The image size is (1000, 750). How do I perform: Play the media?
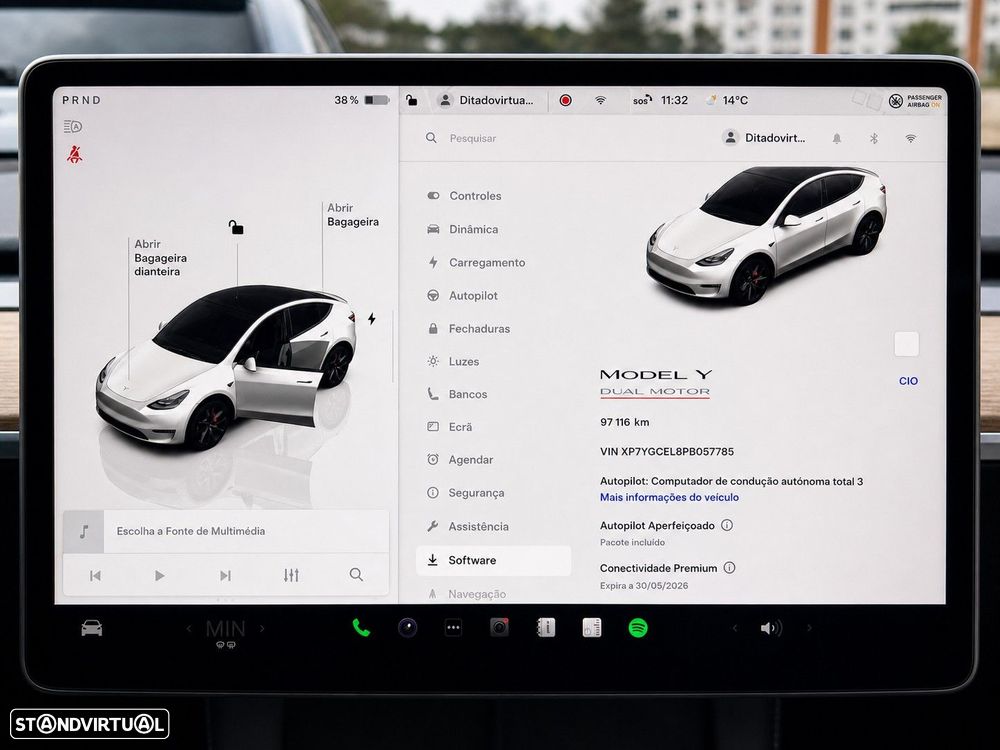point(159,576)
